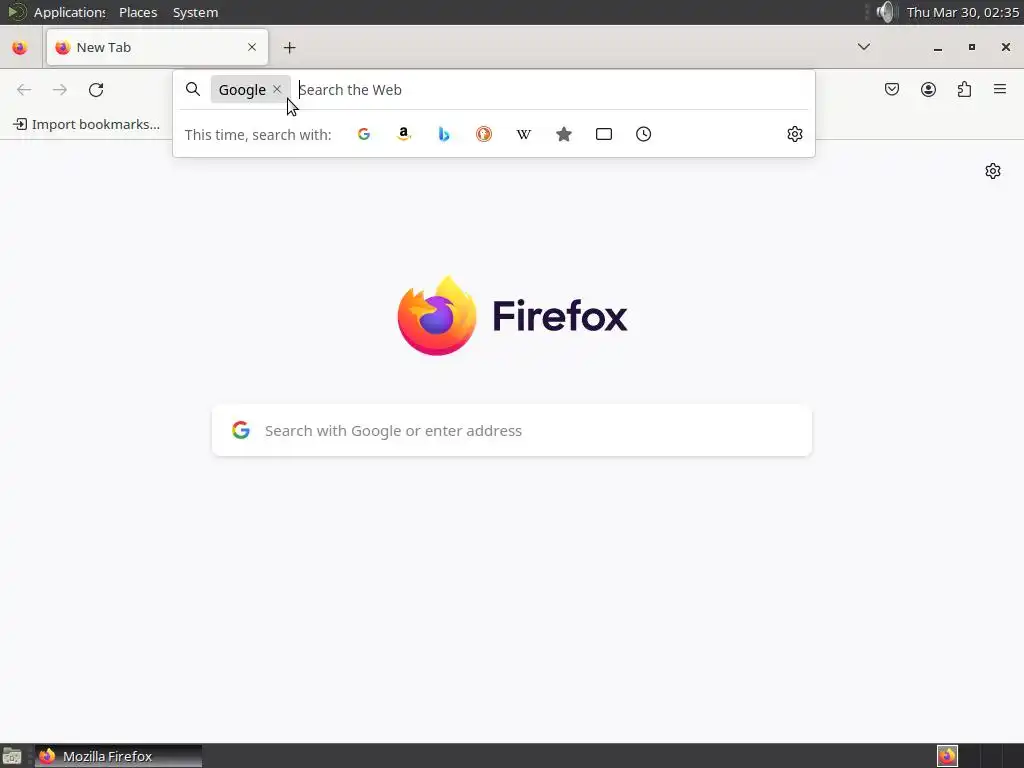Minimize the Firefox window
This screenshot has height=768, width=1024.
click(x=938, y=48)
